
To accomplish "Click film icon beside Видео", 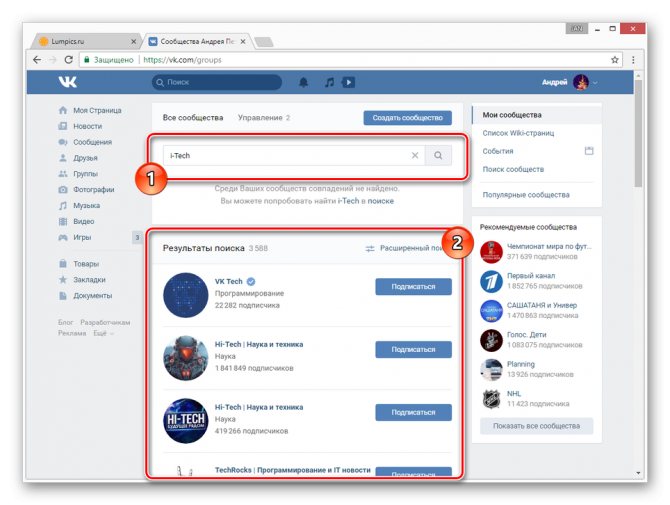I will click(x=63, y=221).
